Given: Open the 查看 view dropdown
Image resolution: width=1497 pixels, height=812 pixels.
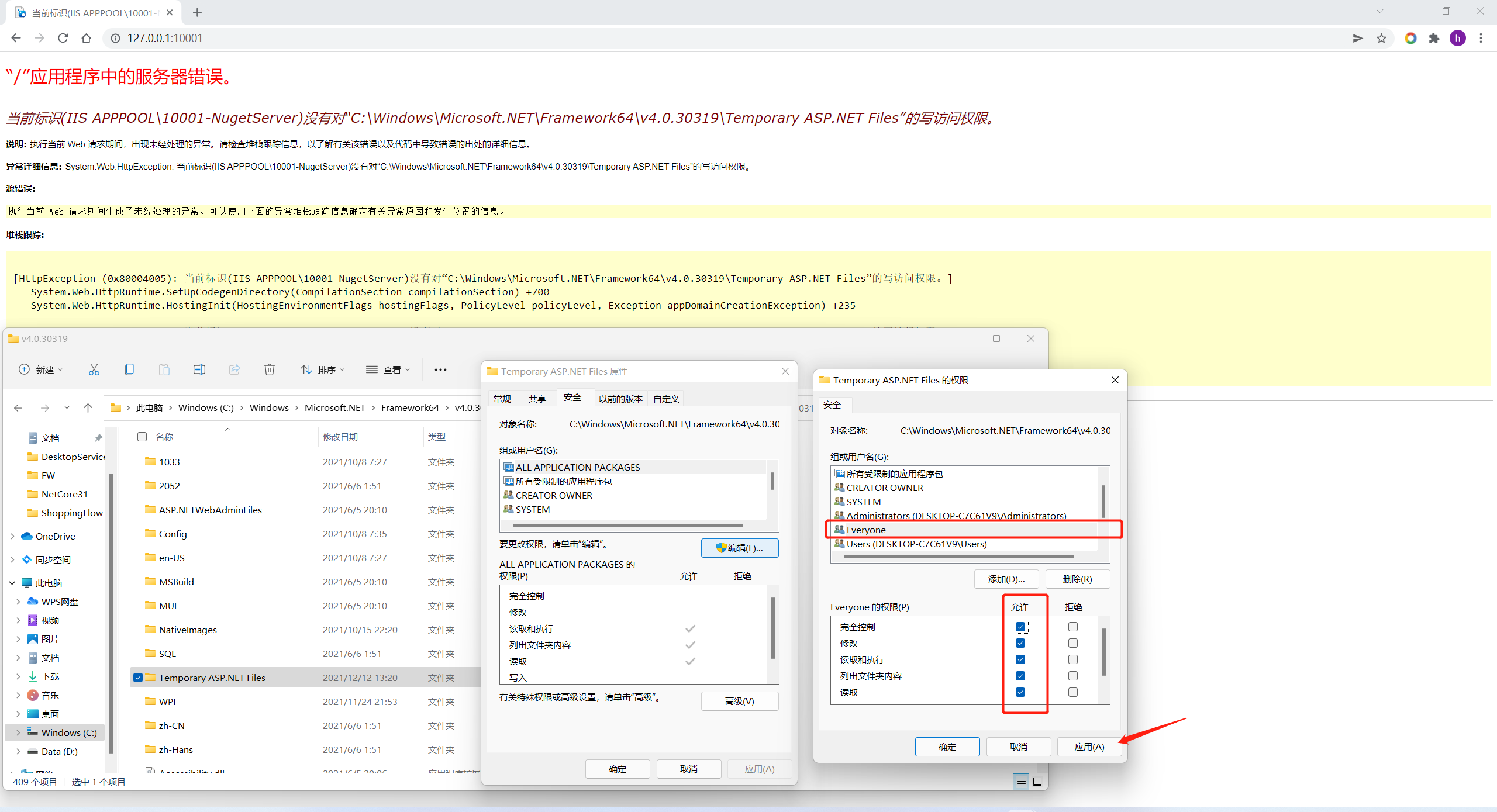Looking at the screenshot, I should (x=388, y=369).
